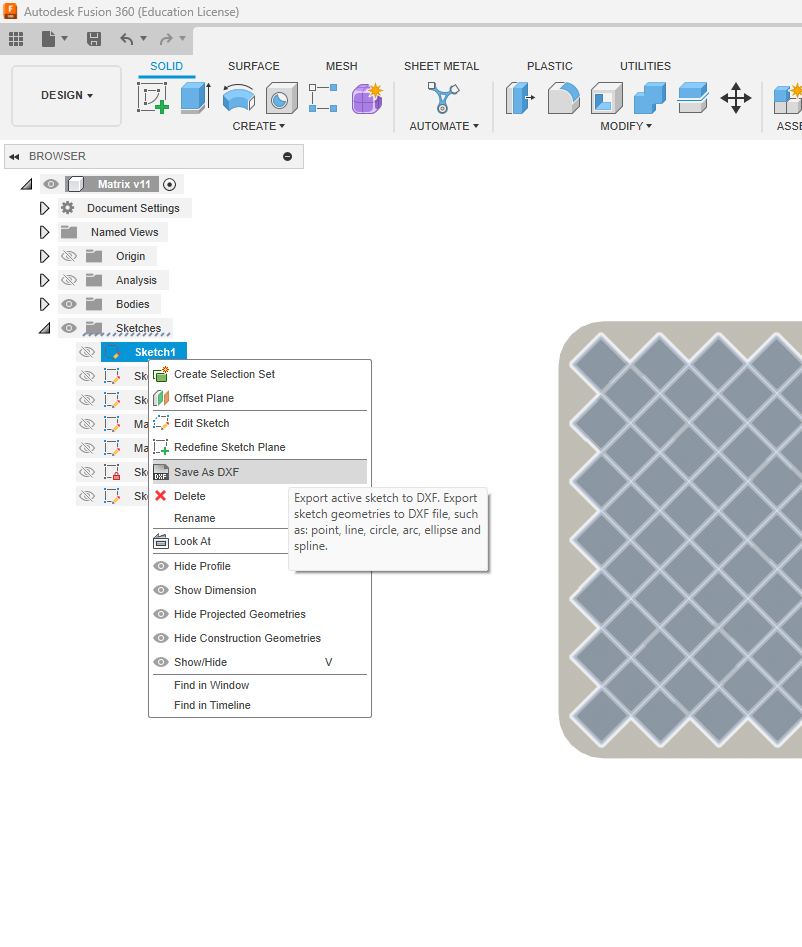The height and width of the screenshot is (947, 802).
Task: Click Edit Sketch in context menu
Action: click(201, 423)
